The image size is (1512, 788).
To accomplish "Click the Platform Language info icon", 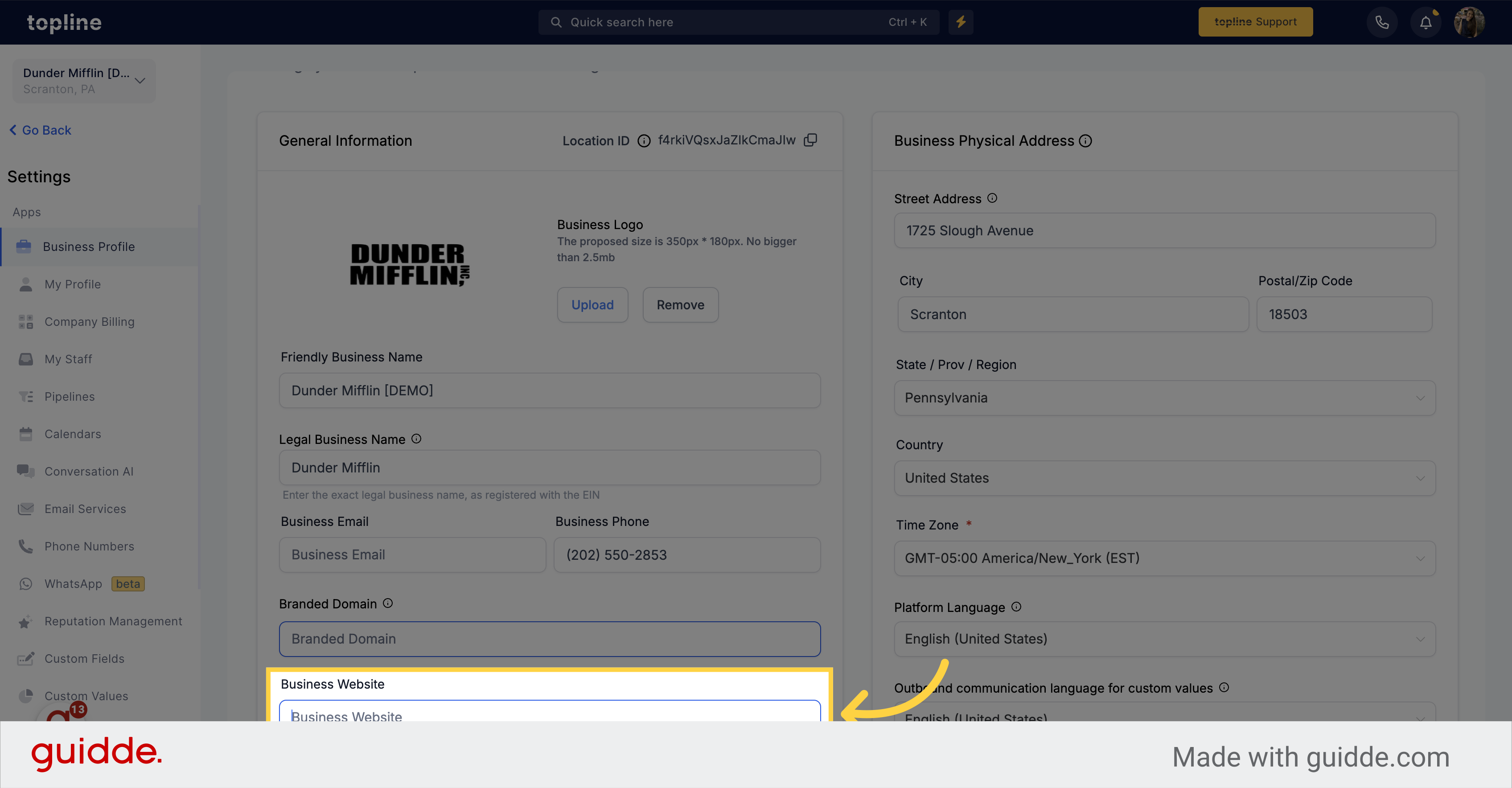I will point(1016,607).
